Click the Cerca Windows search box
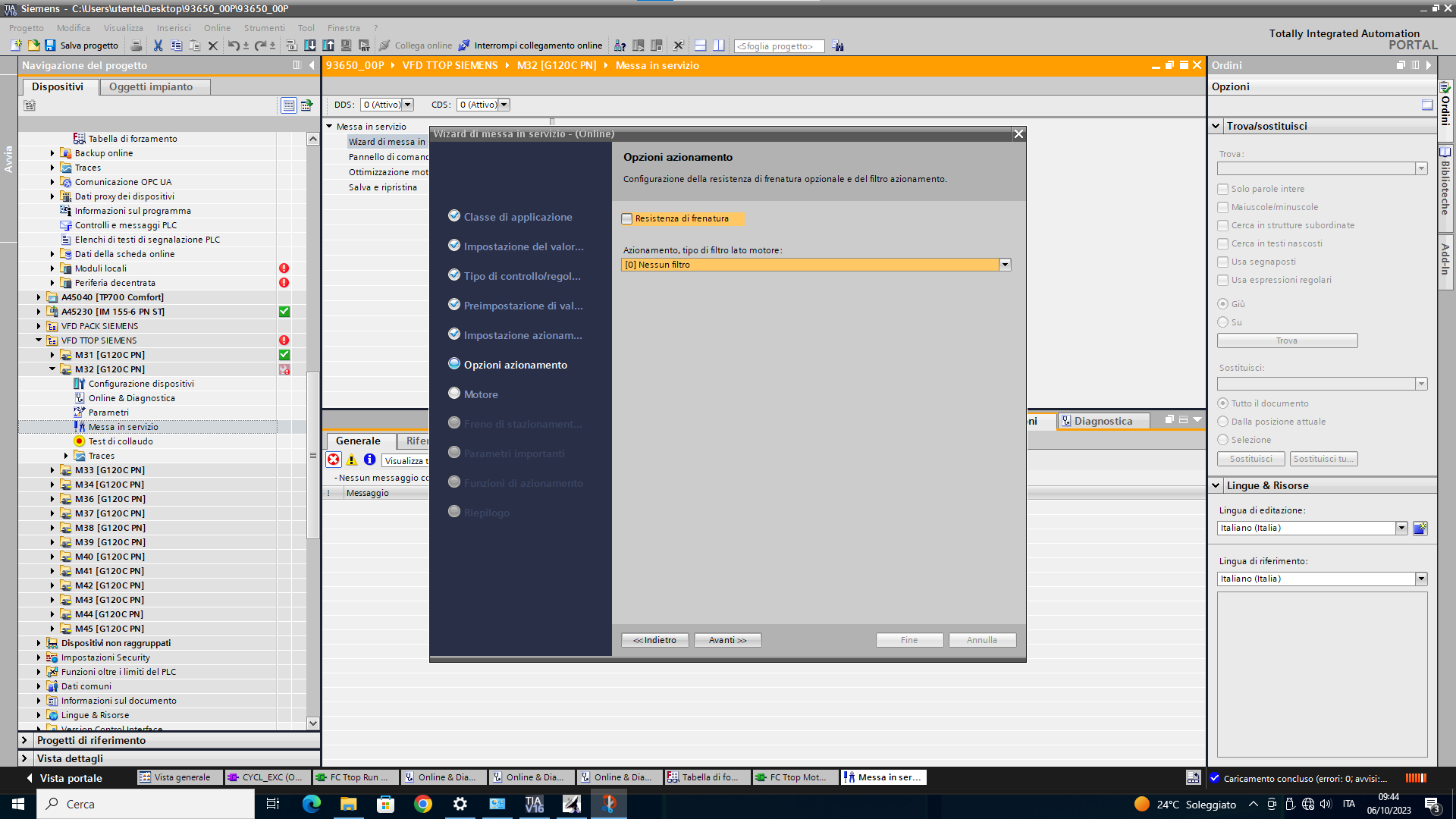 tap(146, 804)
